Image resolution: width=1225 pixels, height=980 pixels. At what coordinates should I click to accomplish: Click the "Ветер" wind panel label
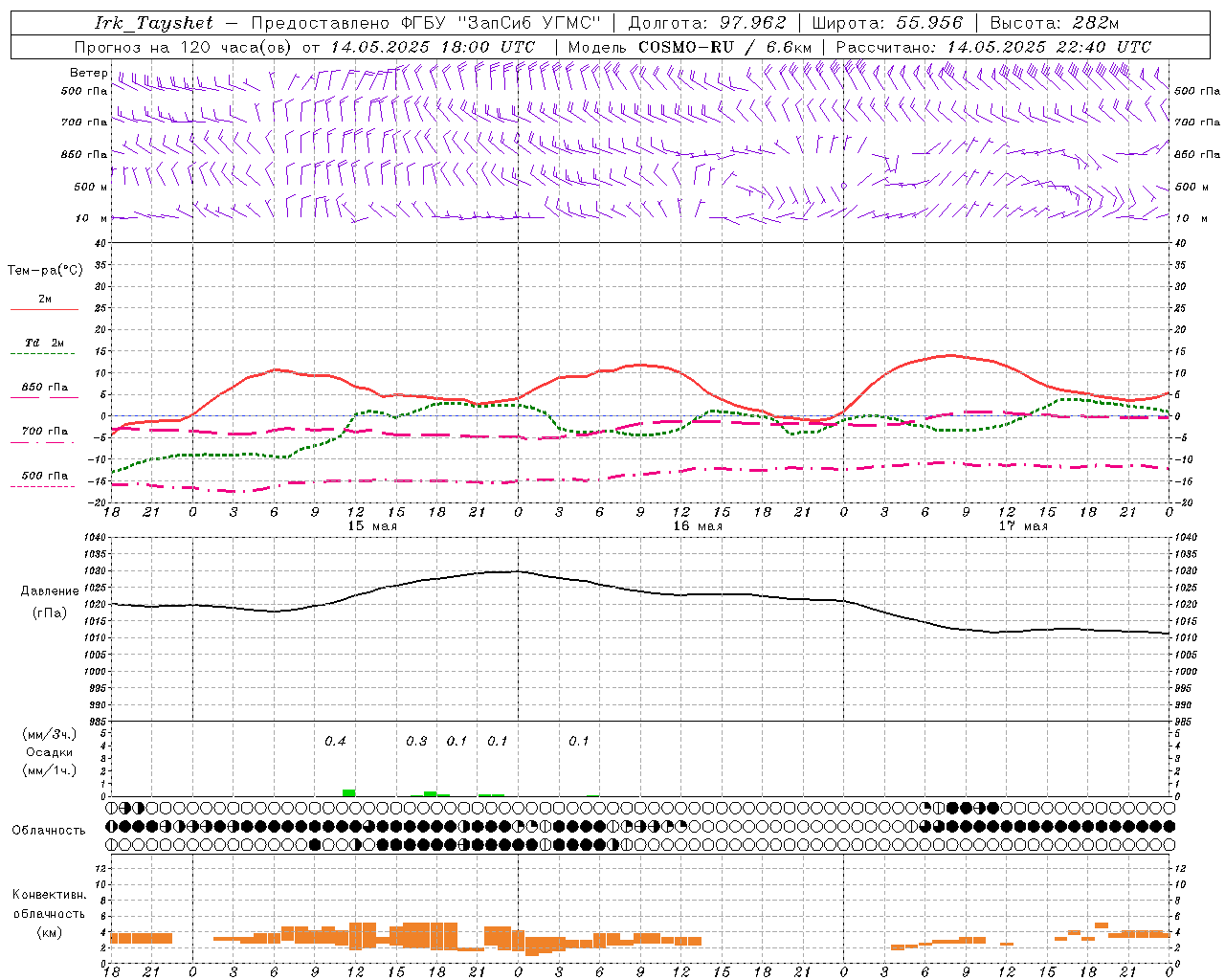tap(89, 73)
